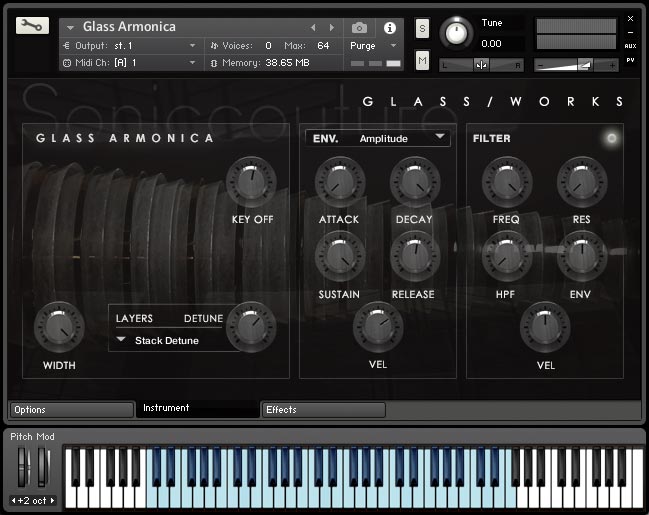649x515 pixels.
Task: Click the output level meter
Action: pos(576,34)
